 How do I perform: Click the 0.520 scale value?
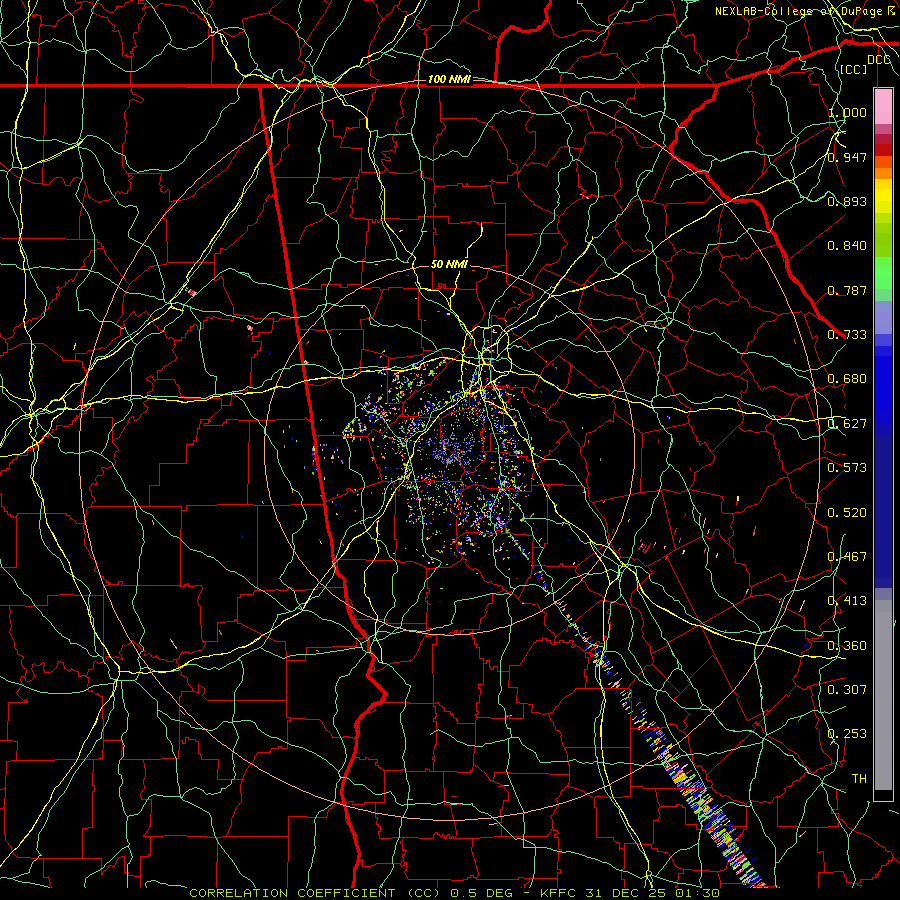click(847, 513)
